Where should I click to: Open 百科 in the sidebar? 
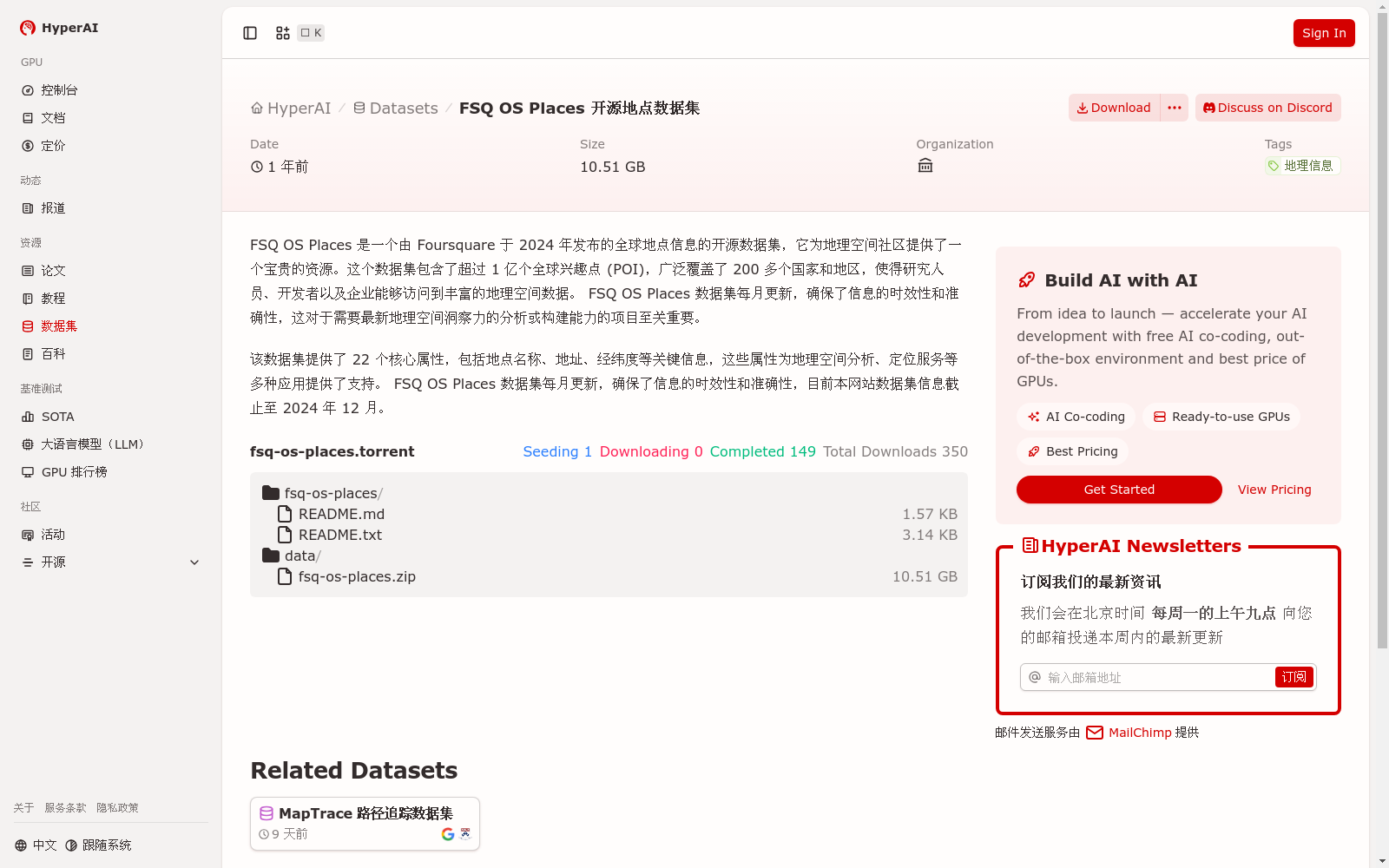pyautogui.click(x=110, y=354)
